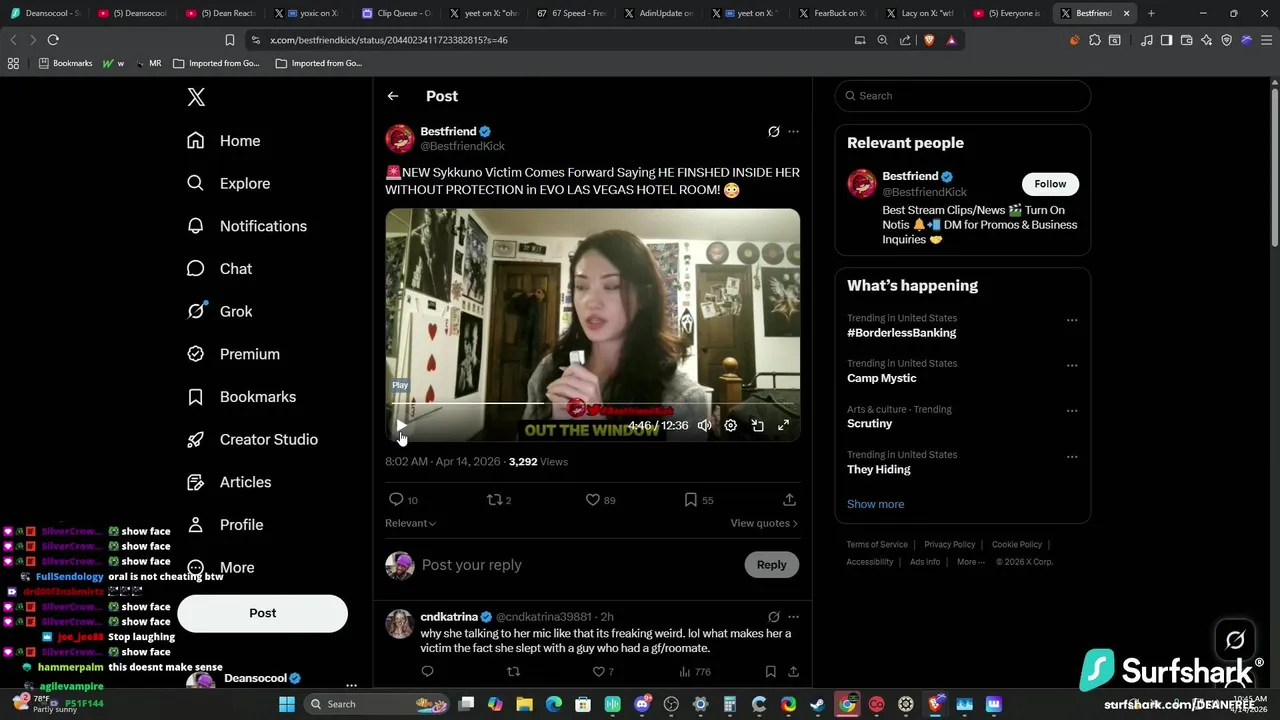Bookmark the post with 55 bookmarks
1280x720 pixels.
click(x=698, y=500)
